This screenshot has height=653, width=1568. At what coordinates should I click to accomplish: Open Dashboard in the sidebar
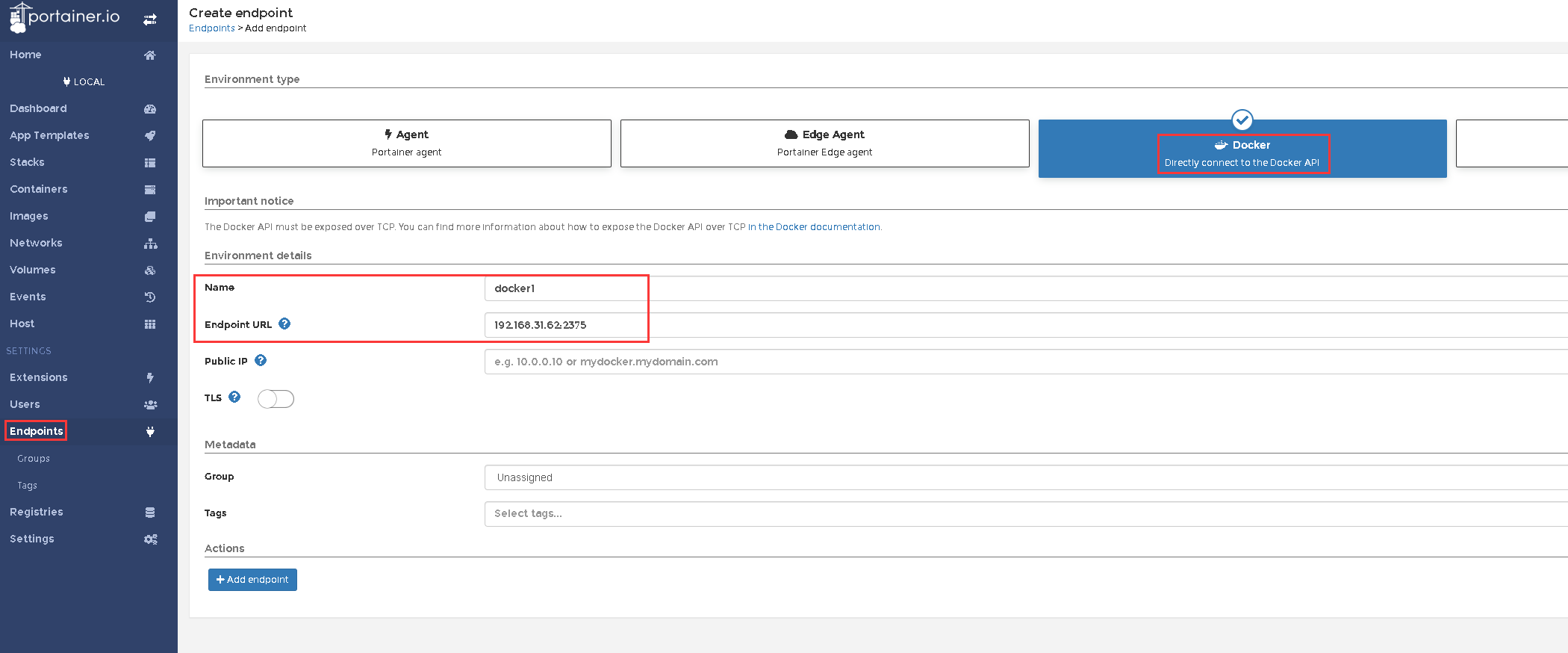pyautogui.click(x=38, y=108)
